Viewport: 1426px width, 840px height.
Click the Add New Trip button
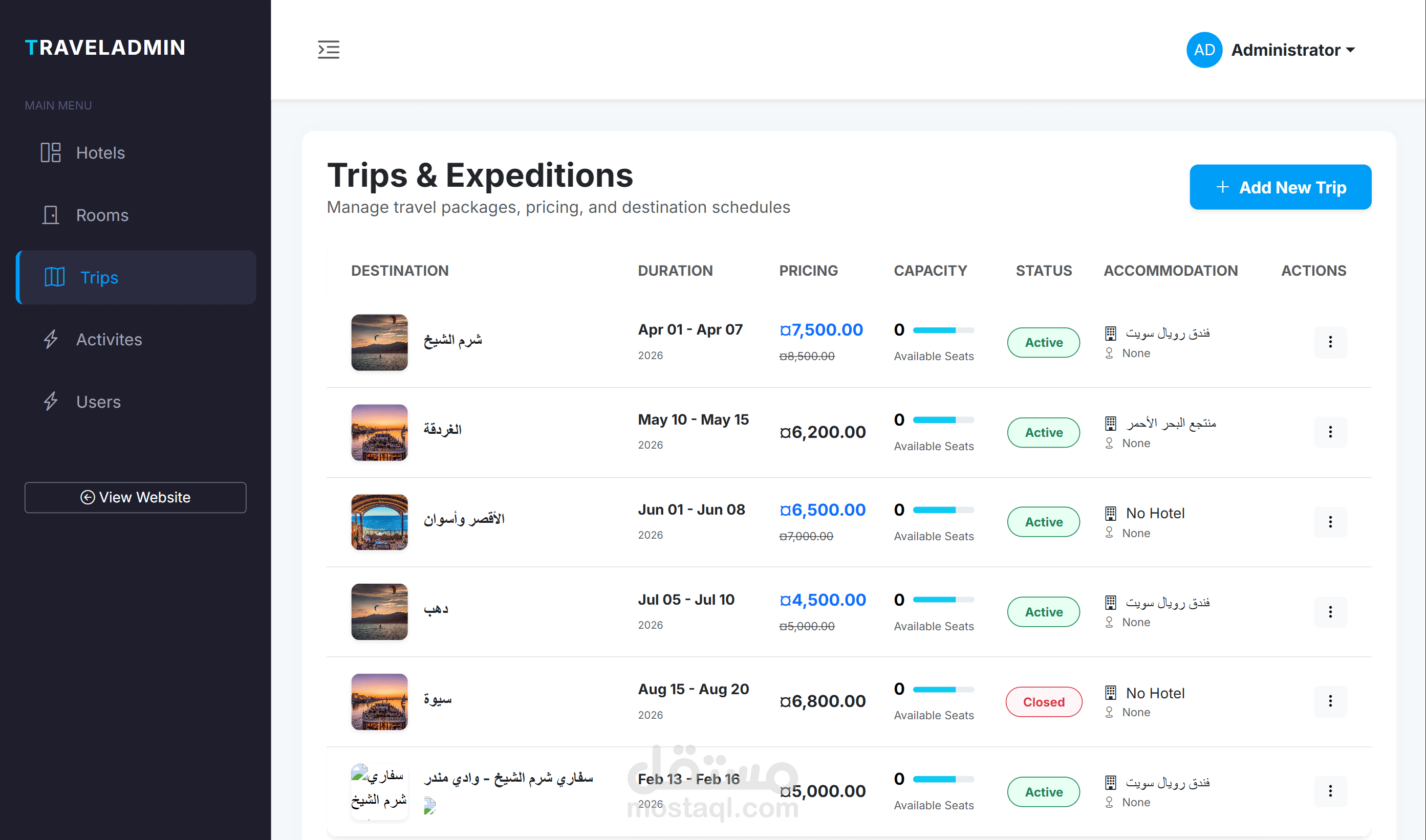tap(1280, 187)
